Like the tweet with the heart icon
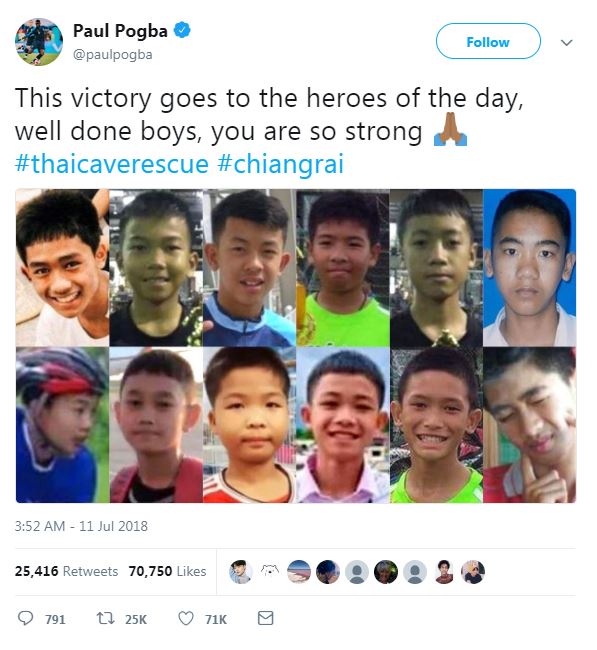This screenshot has width=597, height=650. (186, 618)
